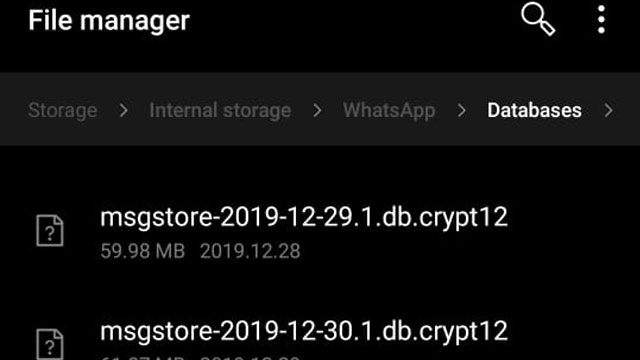The width and height of the screenshot is (640, 360).
Task: Open the three-dot overflow menu
Action: 601,19
